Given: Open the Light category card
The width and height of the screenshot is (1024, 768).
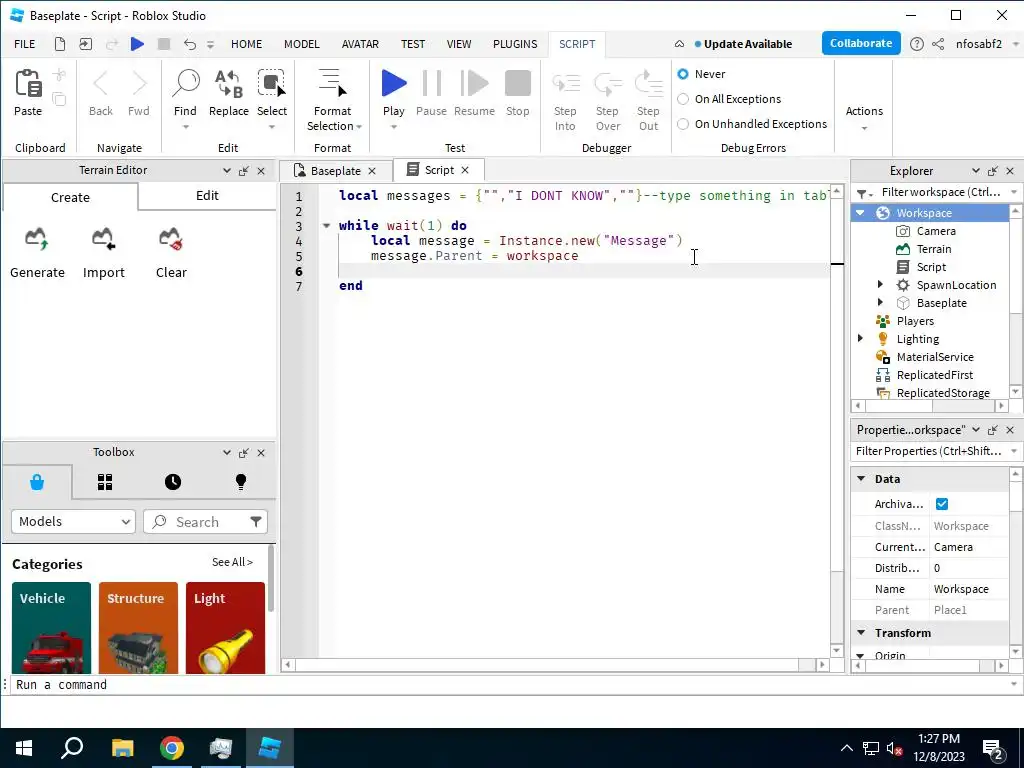Looking at the screenshot, I should click(225, 628).
